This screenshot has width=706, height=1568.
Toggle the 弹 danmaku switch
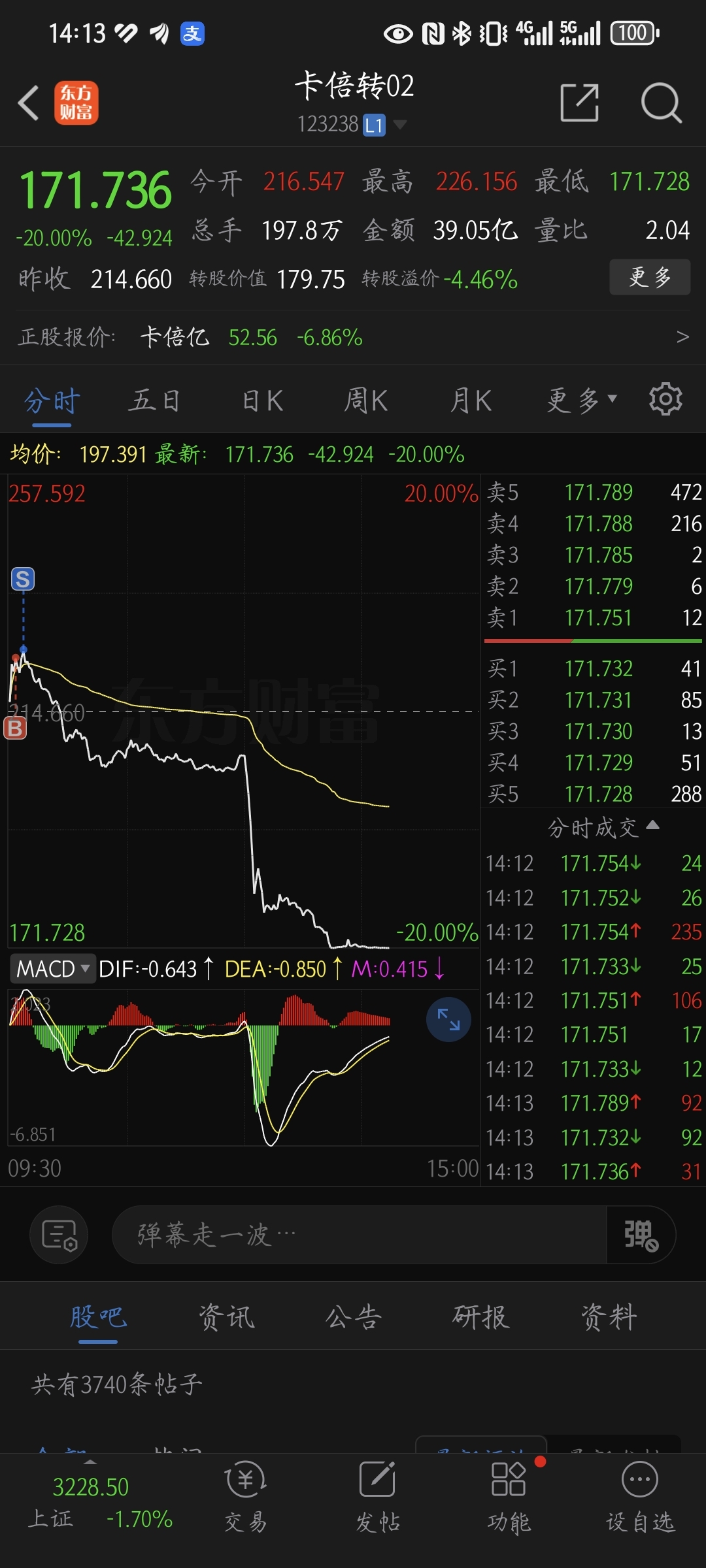tap(641, 1235)
